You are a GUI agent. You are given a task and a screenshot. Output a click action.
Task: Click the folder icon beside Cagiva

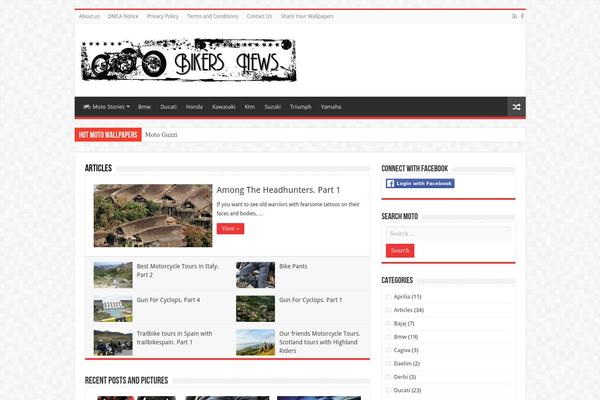click(388, 350)
